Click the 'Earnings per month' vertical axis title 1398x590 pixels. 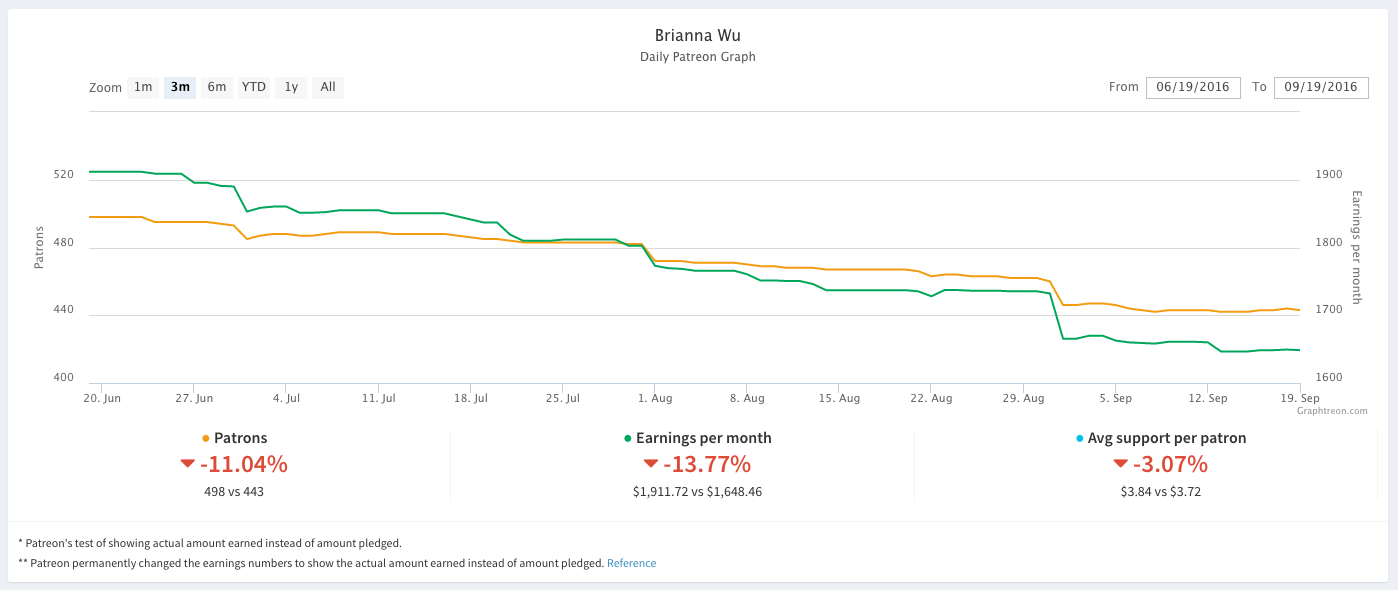click(1357, 247)
